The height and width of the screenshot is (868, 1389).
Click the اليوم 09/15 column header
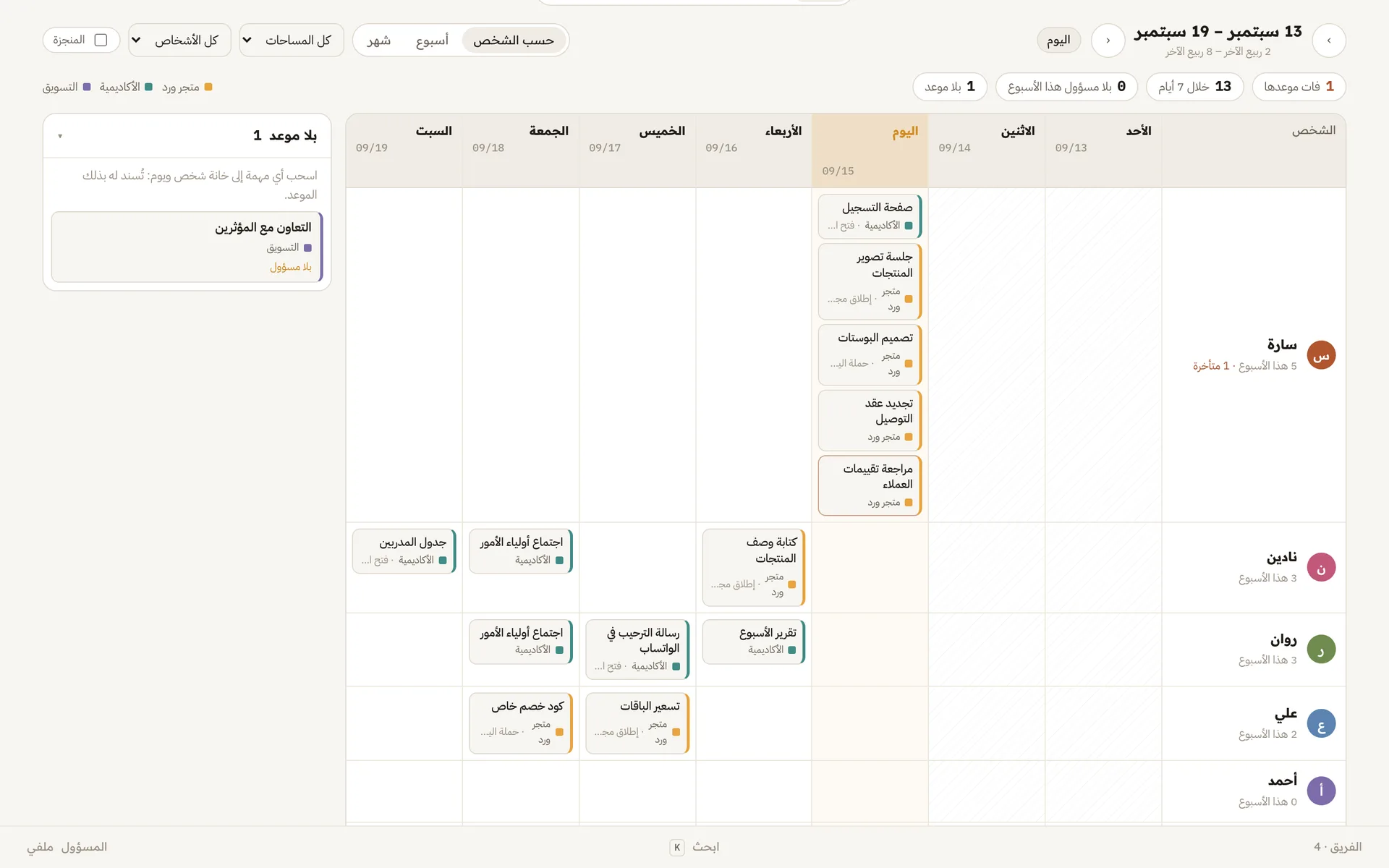pos(870,150)
